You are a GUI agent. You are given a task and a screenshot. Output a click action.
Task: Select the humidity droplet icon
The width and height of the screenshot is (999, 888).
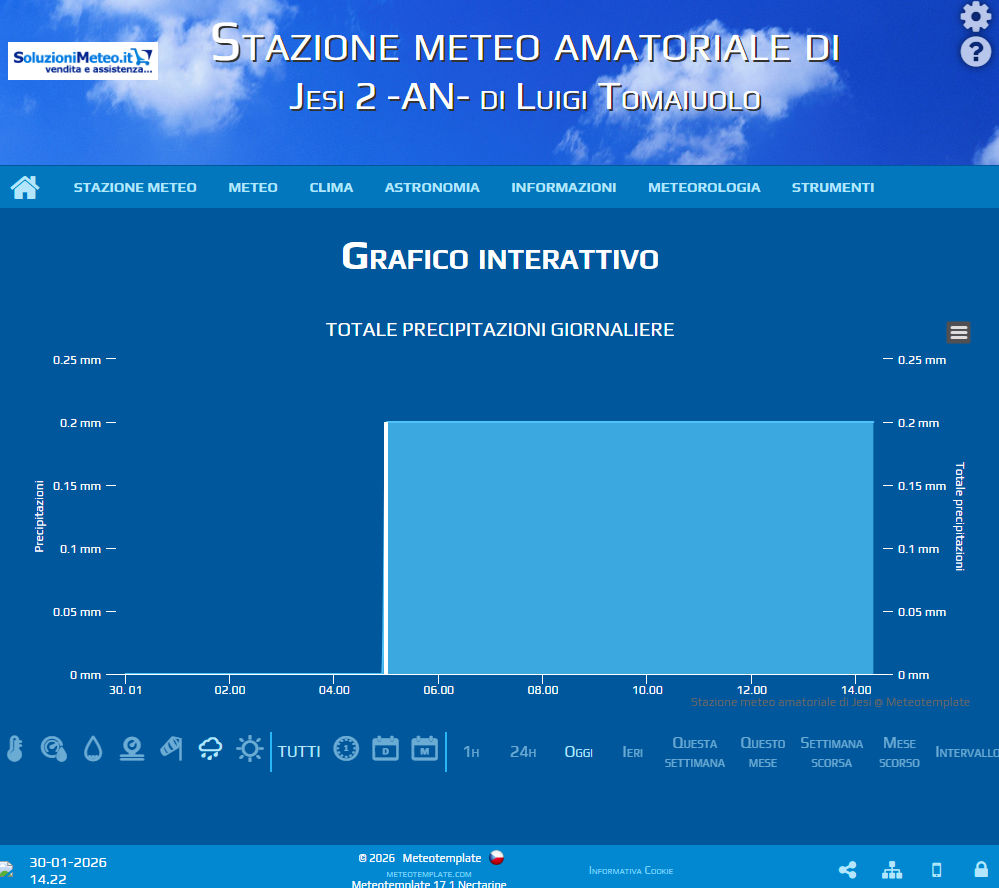coord(93,749)
